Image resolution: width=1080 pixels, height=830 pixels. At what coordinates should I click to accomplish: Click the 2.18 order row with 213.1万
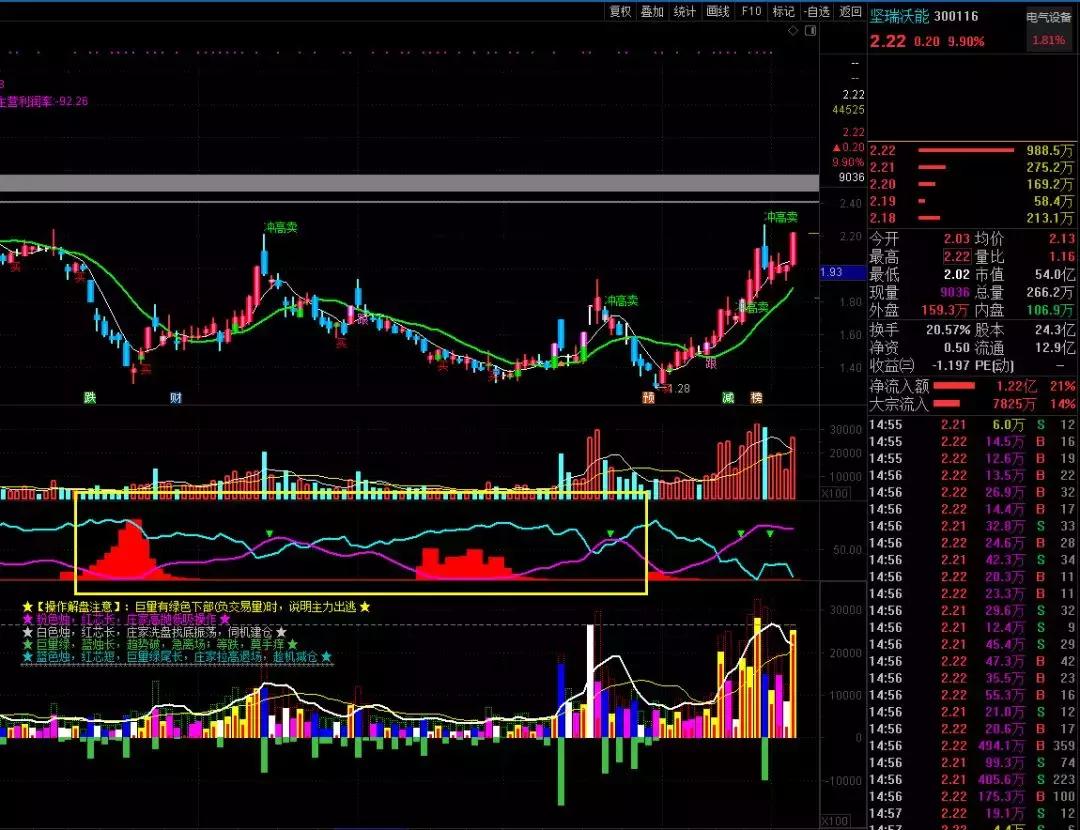click(x=971, y=218)
